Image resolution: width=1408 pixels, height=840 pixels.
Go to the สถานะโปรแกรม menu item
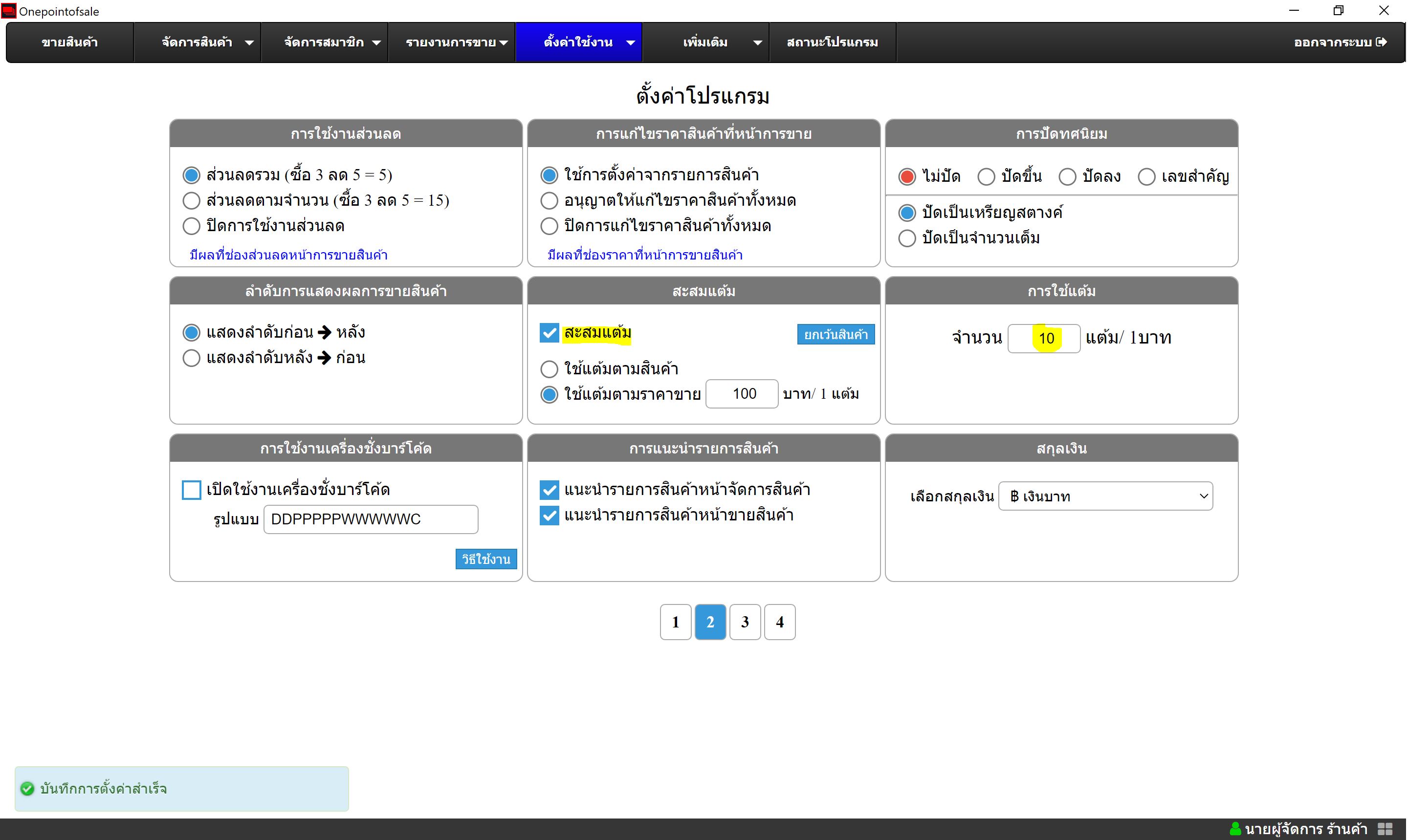832,43
